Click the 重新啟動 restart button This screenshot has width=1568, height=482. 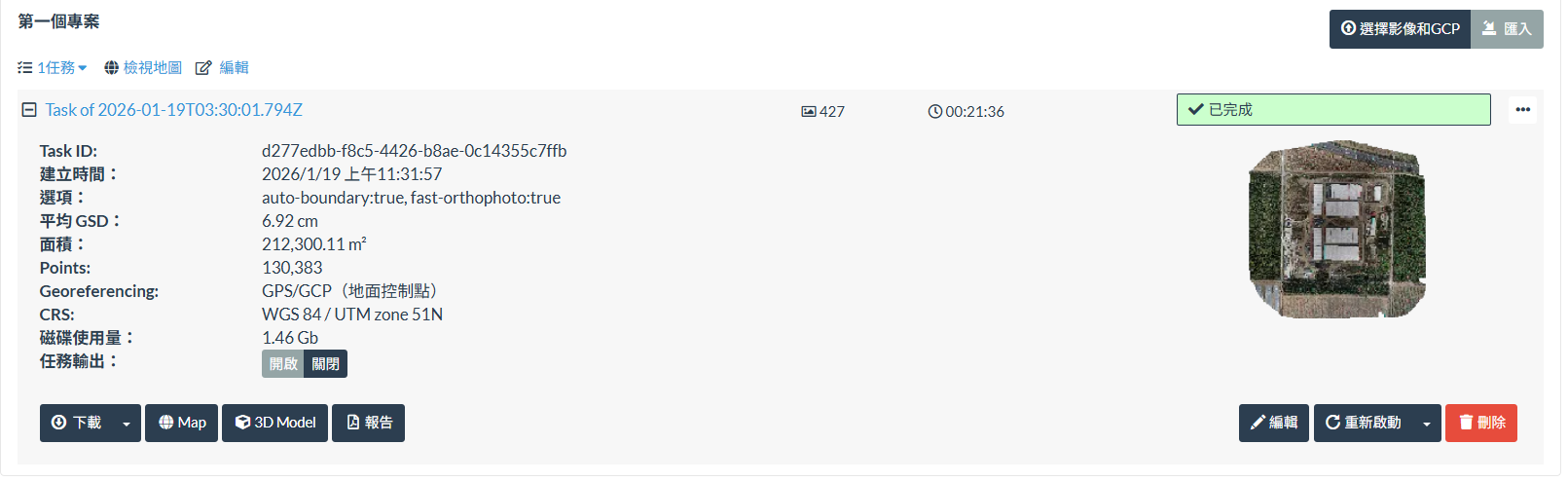1364,423
